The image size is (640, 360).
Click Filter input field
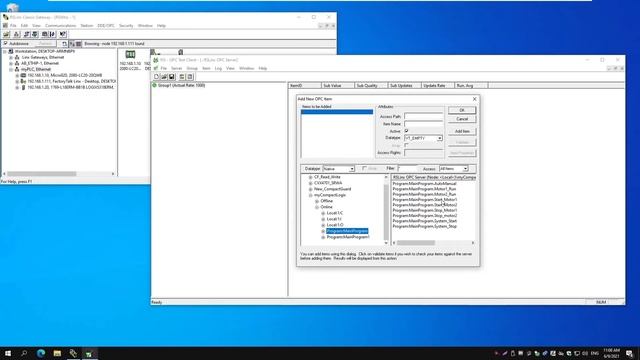tap(408, 169)
